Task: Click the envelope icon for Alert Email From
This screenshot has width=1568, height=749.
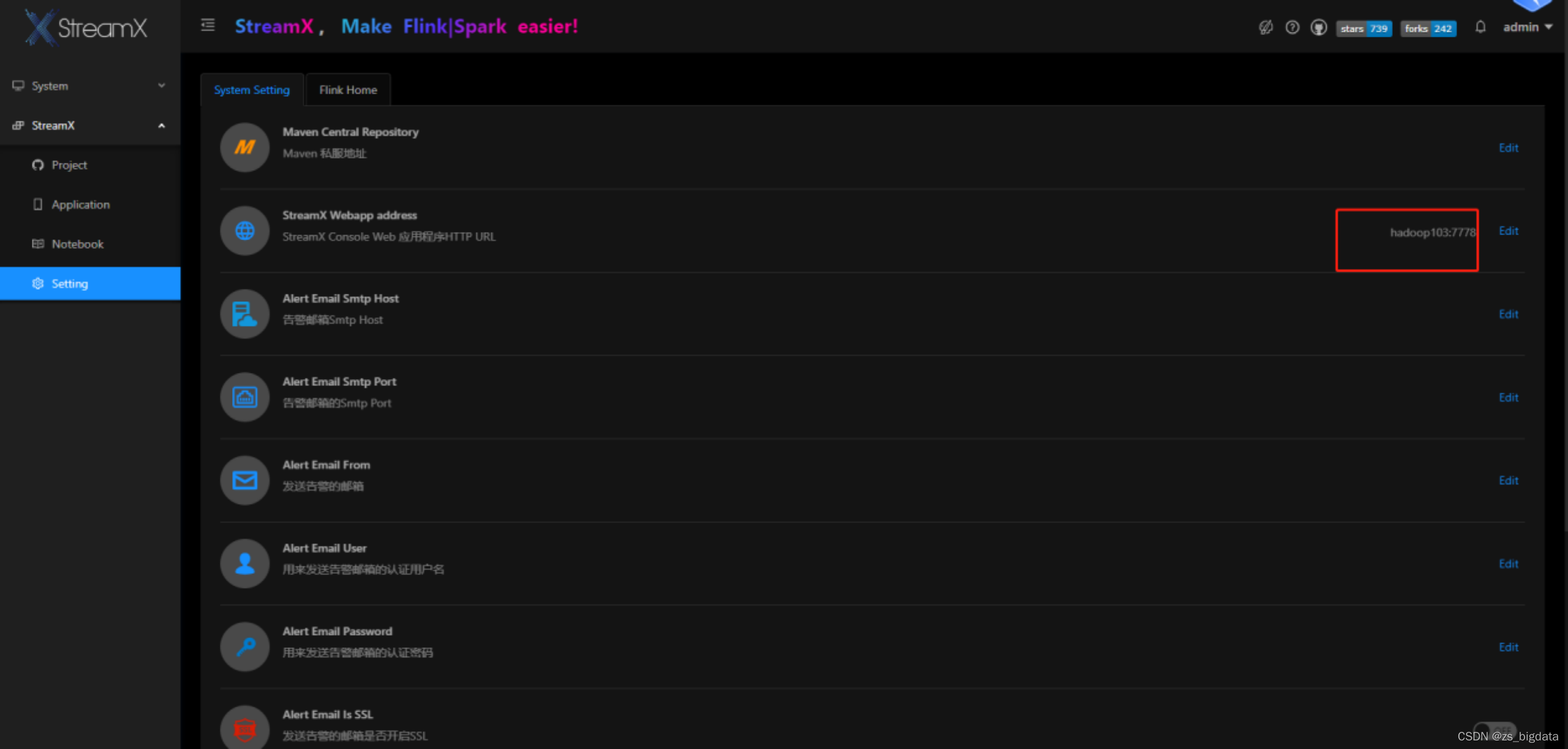Action: [244, 480]
